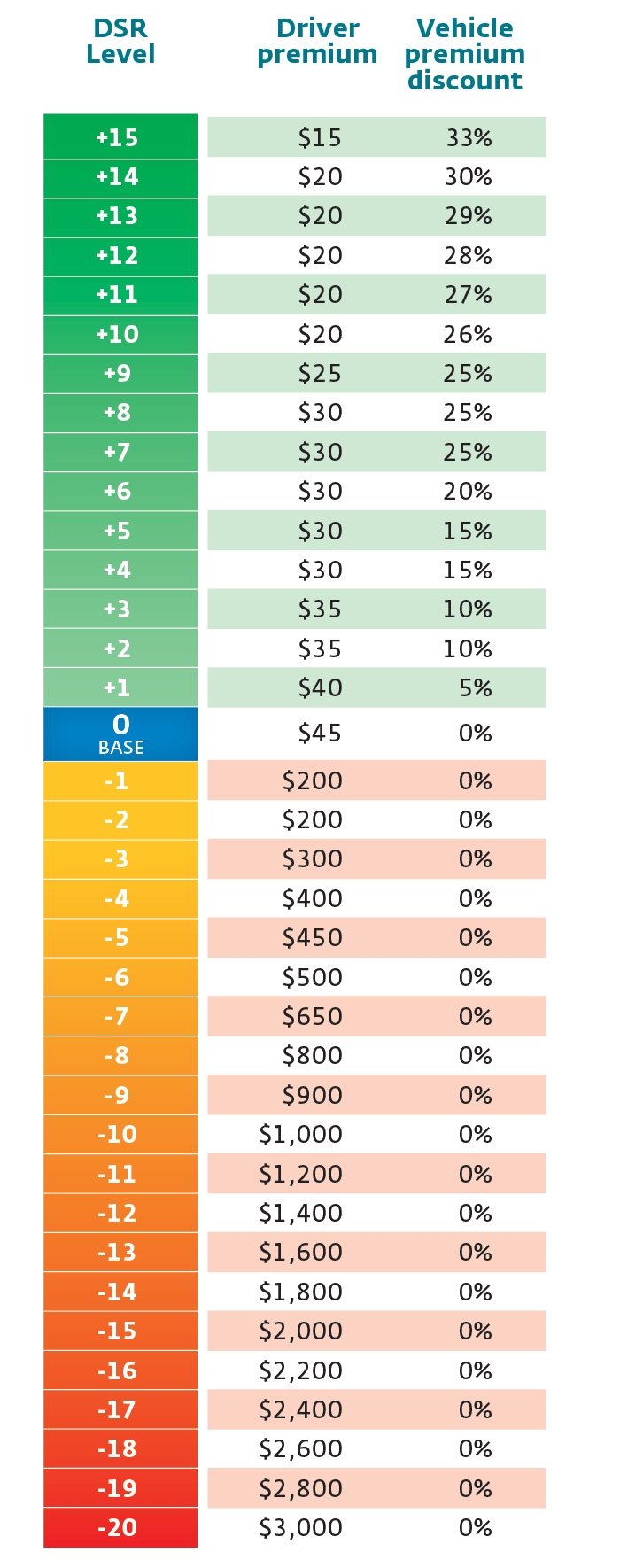Click the DSR Level column header
The height and width of the screenshot is (1568, 620).
[120, 42]
